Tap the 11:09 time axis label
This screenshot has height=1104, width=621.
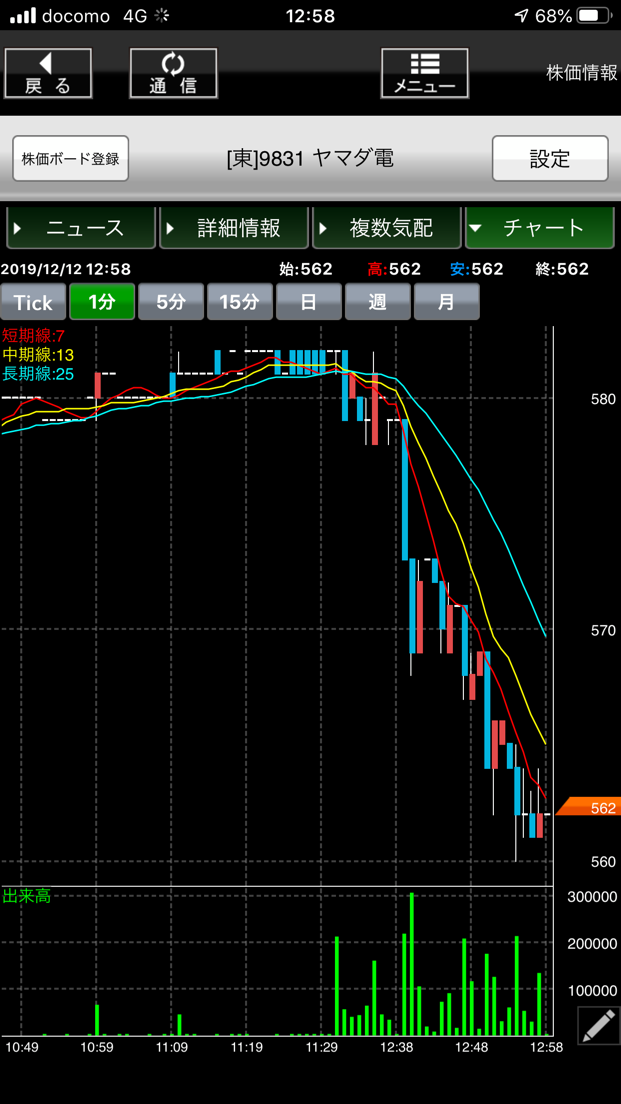(172, 1048)
